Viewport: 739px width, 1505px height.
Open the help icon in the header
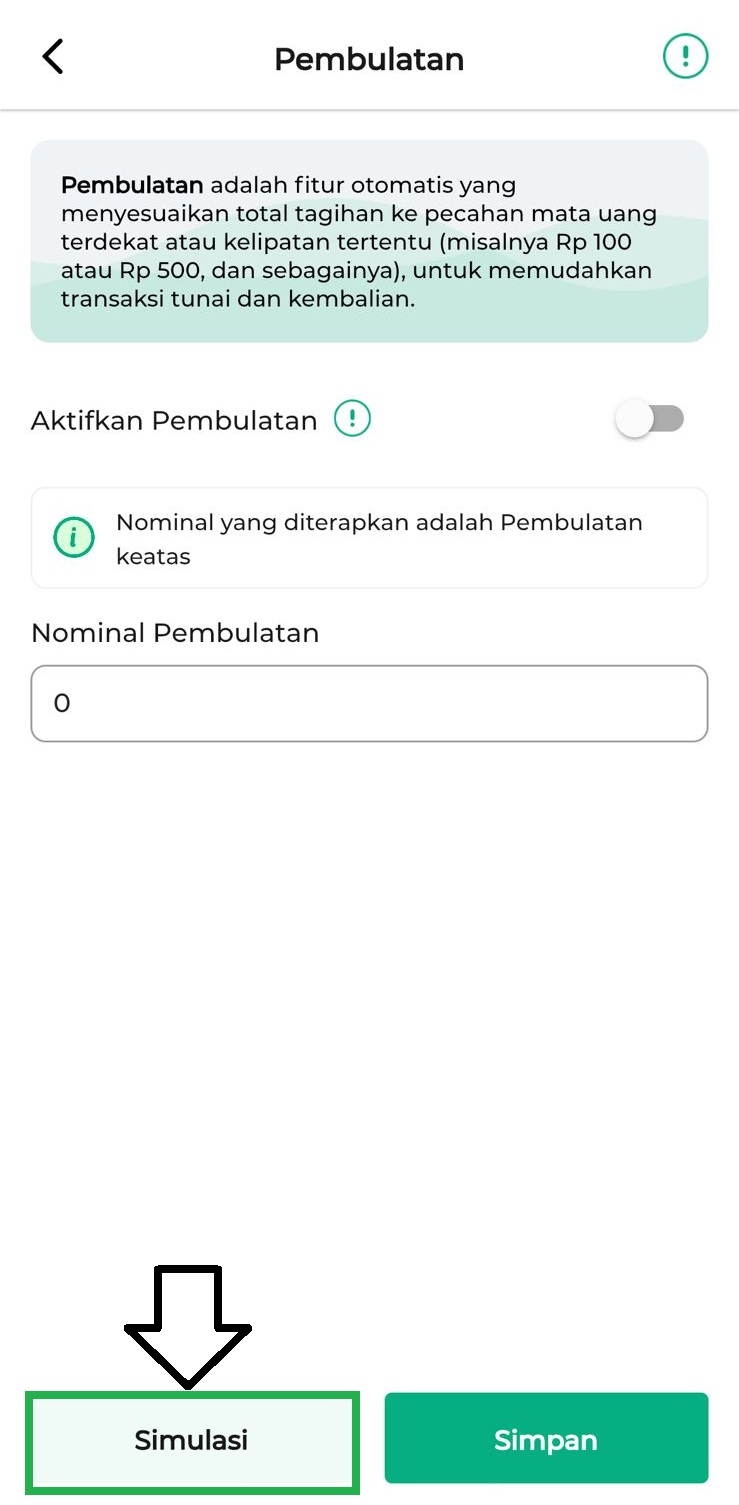coord(685,56)
